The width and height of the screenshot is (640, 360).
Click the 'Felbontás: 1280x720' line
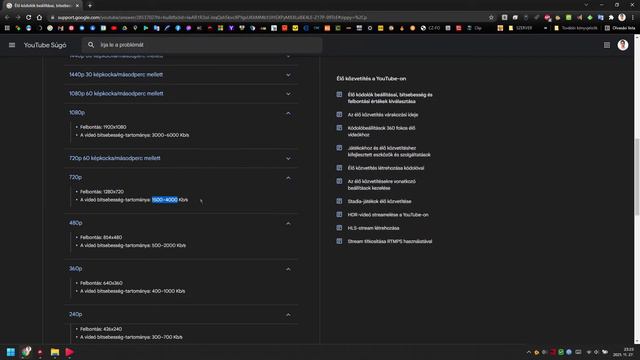(102, 191)
